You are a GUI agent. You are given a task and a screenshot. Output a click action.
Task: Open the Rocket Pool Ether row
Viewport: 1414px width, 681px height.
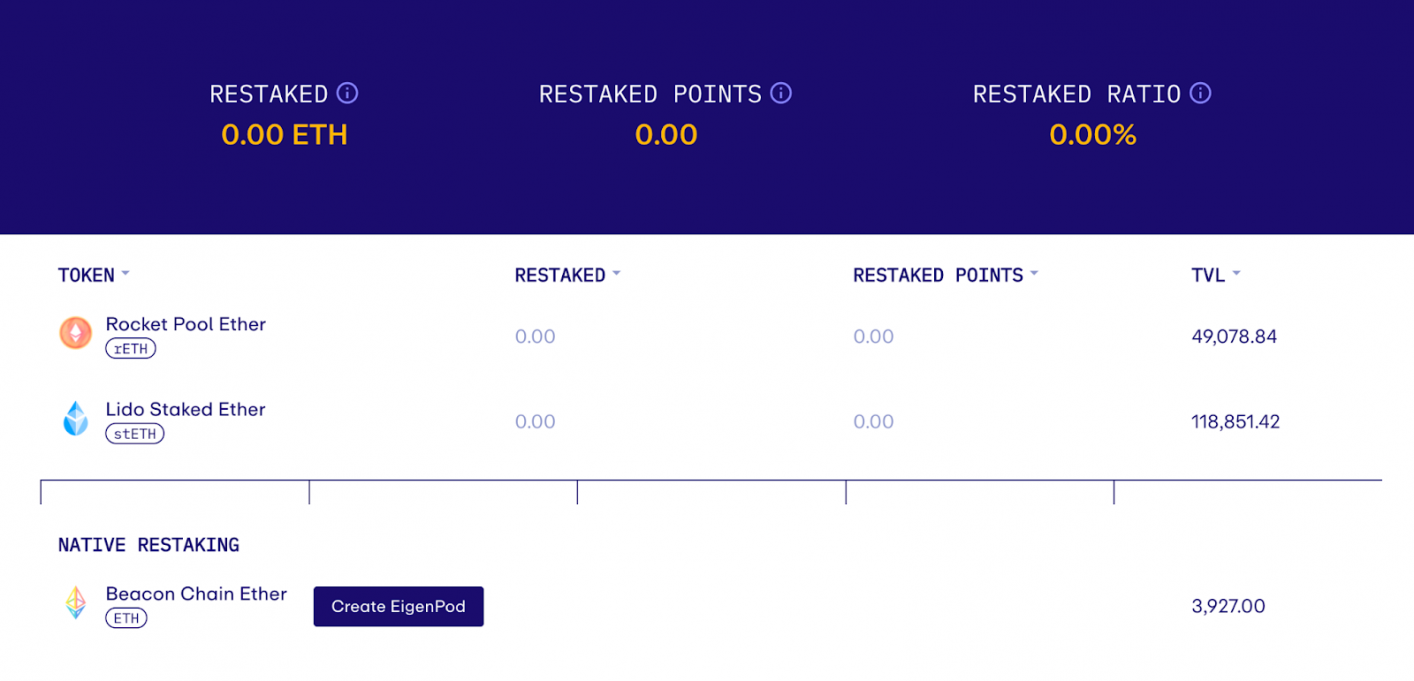pyautogui.click(x=710, y=336)
